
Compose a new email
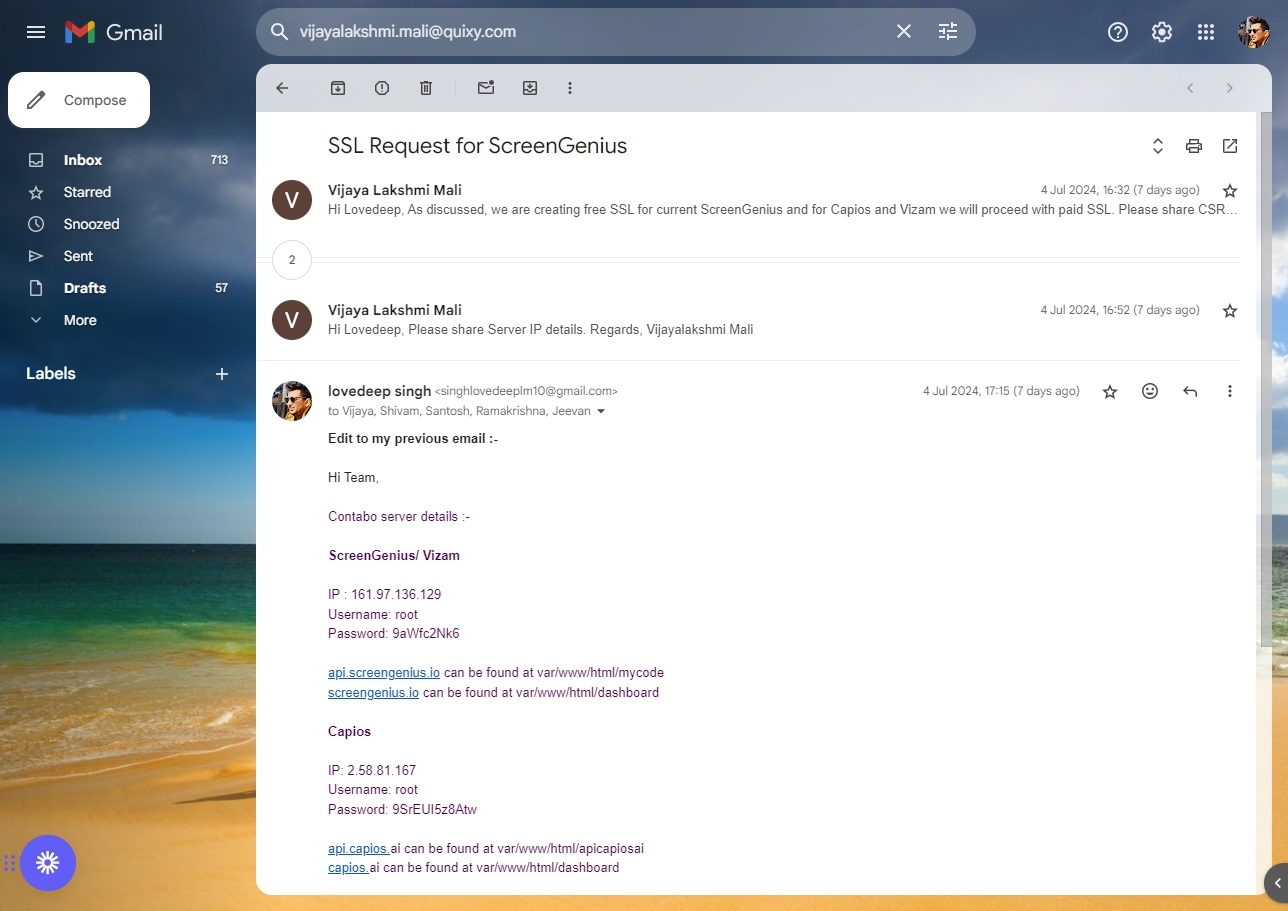(x=79, y=100)
